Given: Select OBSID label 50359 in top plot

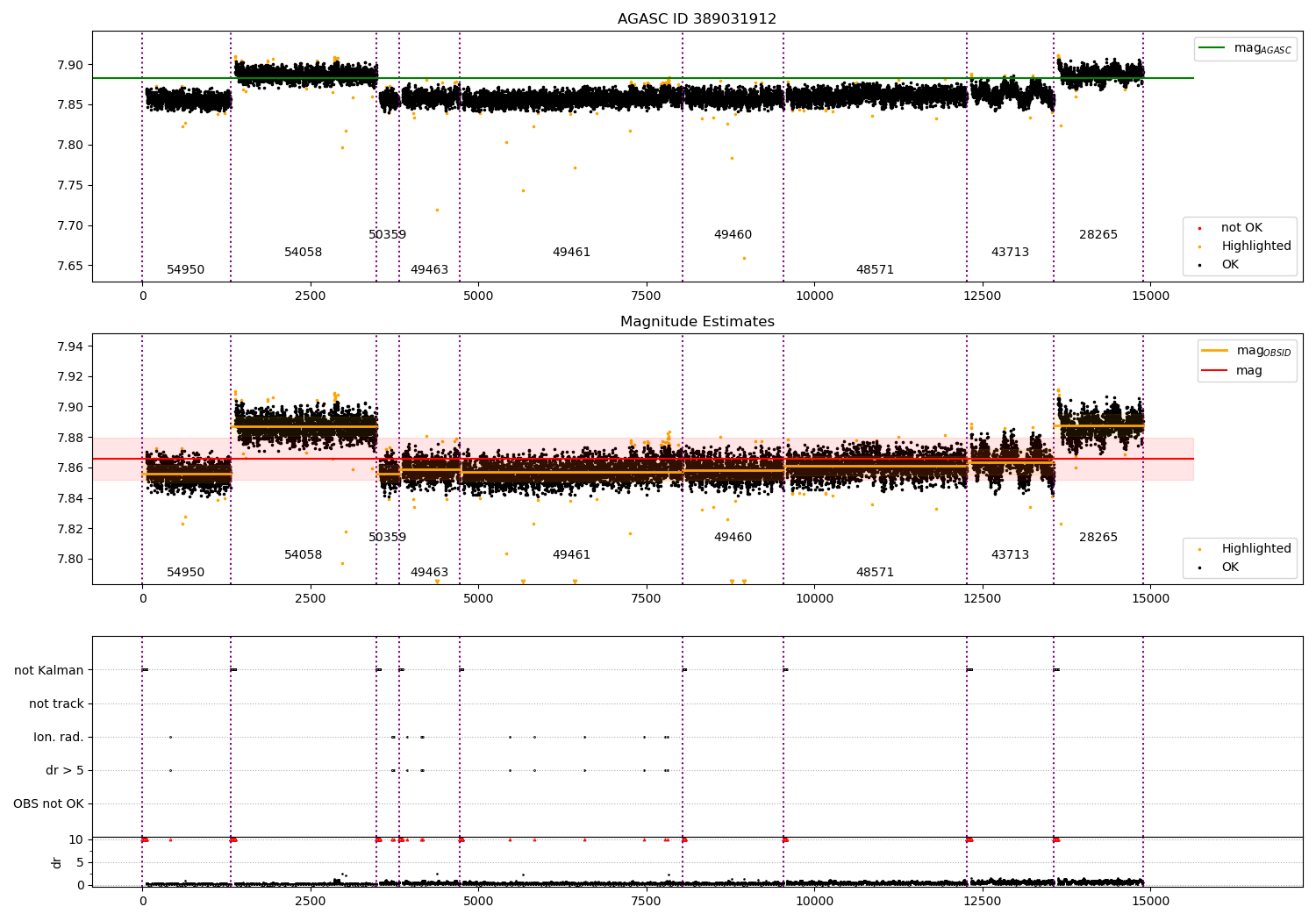Looking at the screenshot, I should tap(387, 234).
